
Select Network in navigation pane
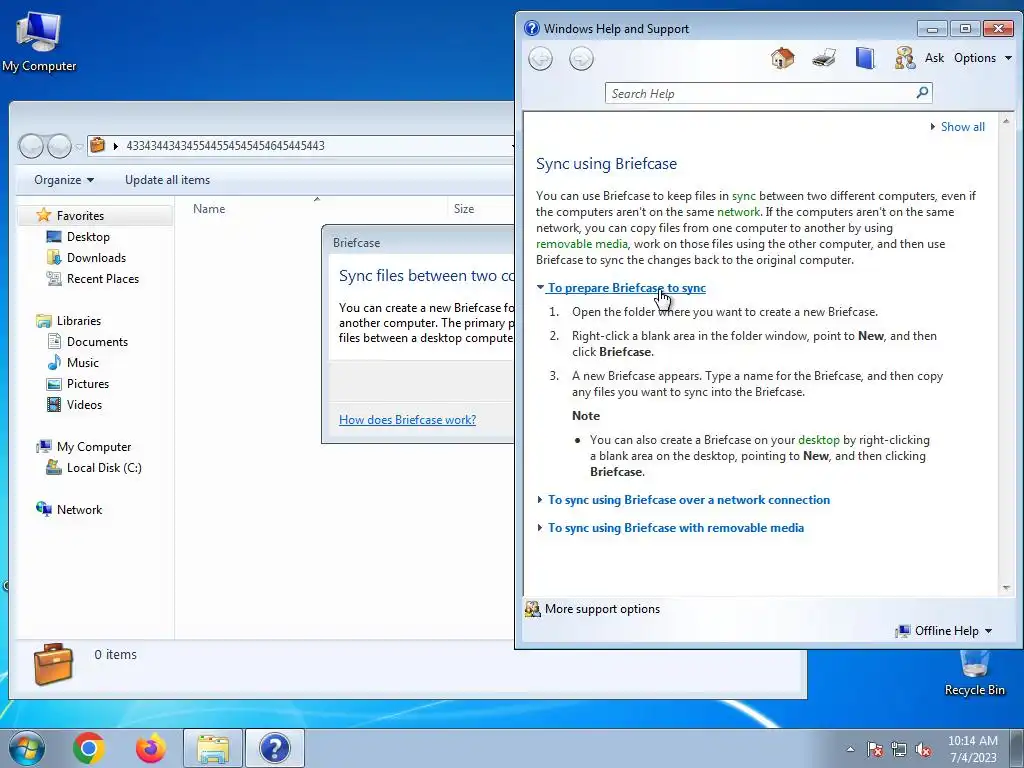coord(79,510)
